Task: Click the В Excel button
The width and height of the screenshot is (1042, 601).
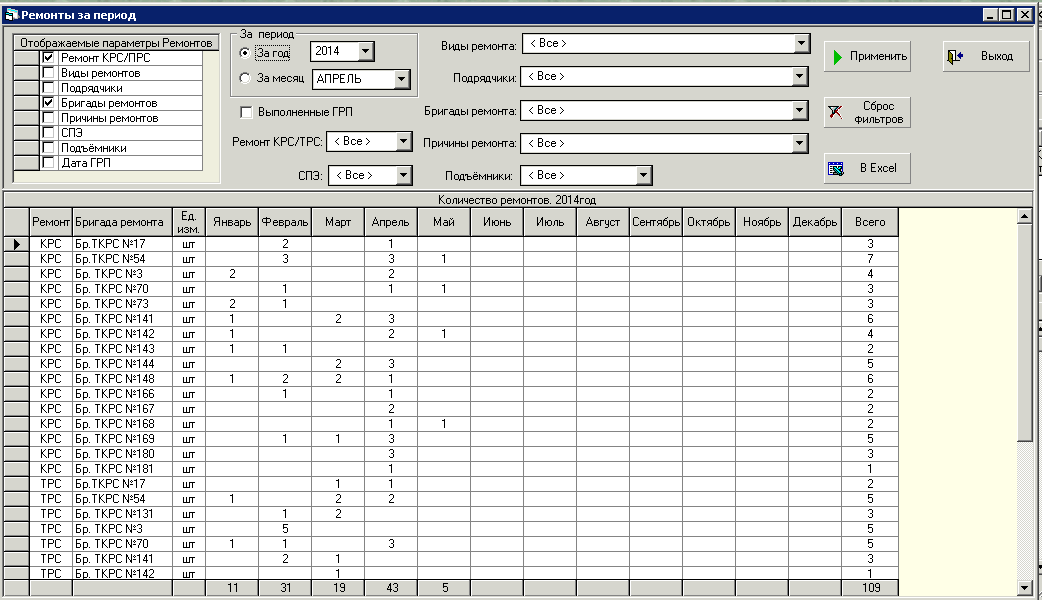Action: pos(867,168)
